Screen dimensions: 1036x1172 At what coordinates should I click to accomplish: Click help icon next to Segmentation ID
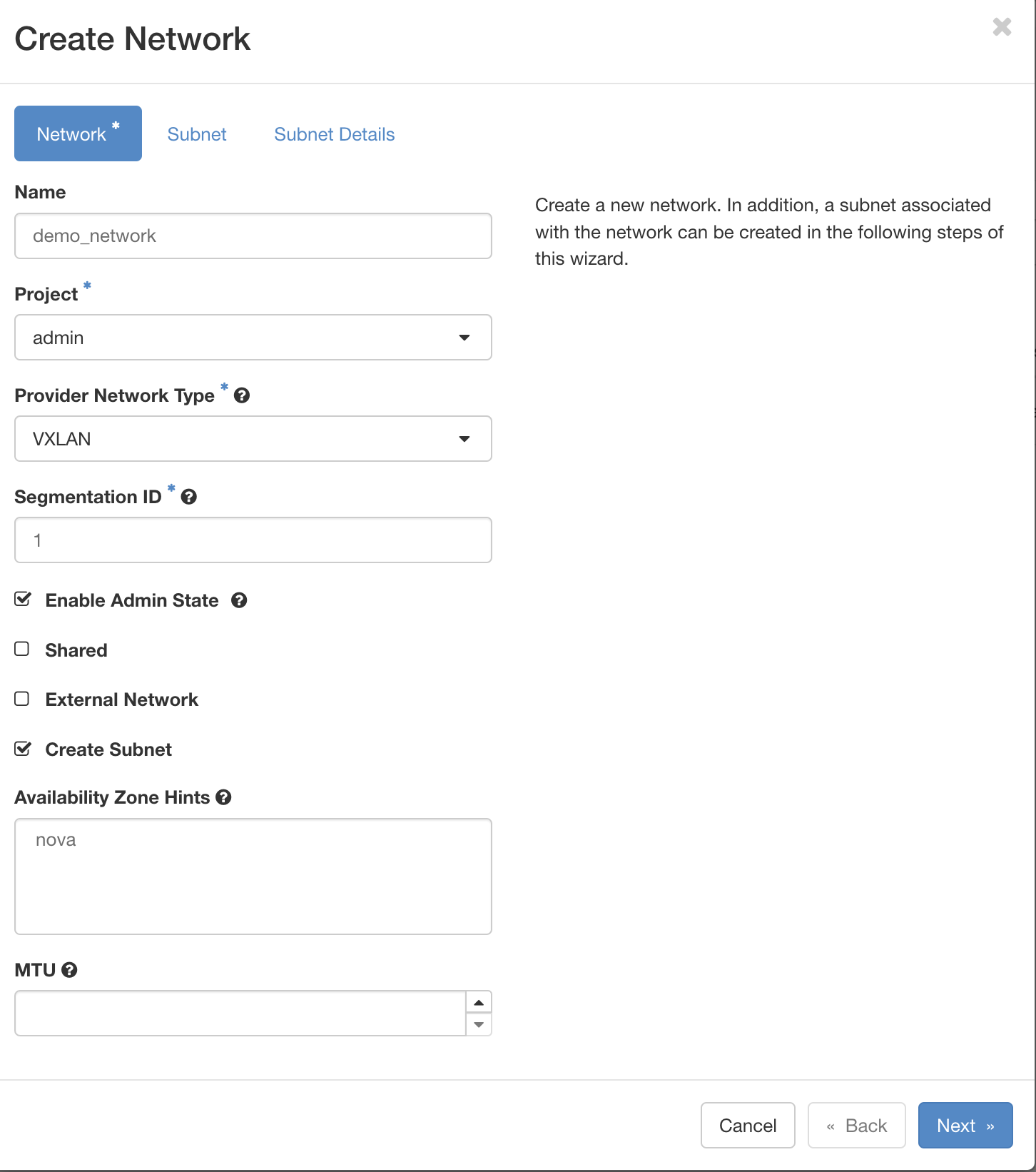[x=188, y=497]
